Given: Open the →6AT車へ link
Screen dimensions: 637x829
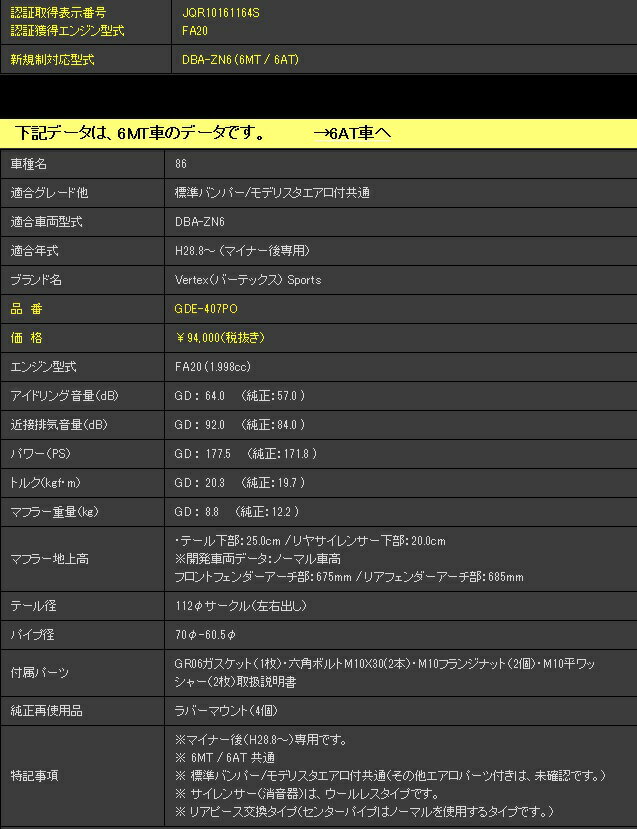Looking at the screenshot, I should pyautogui.click(x=351, y=133).
